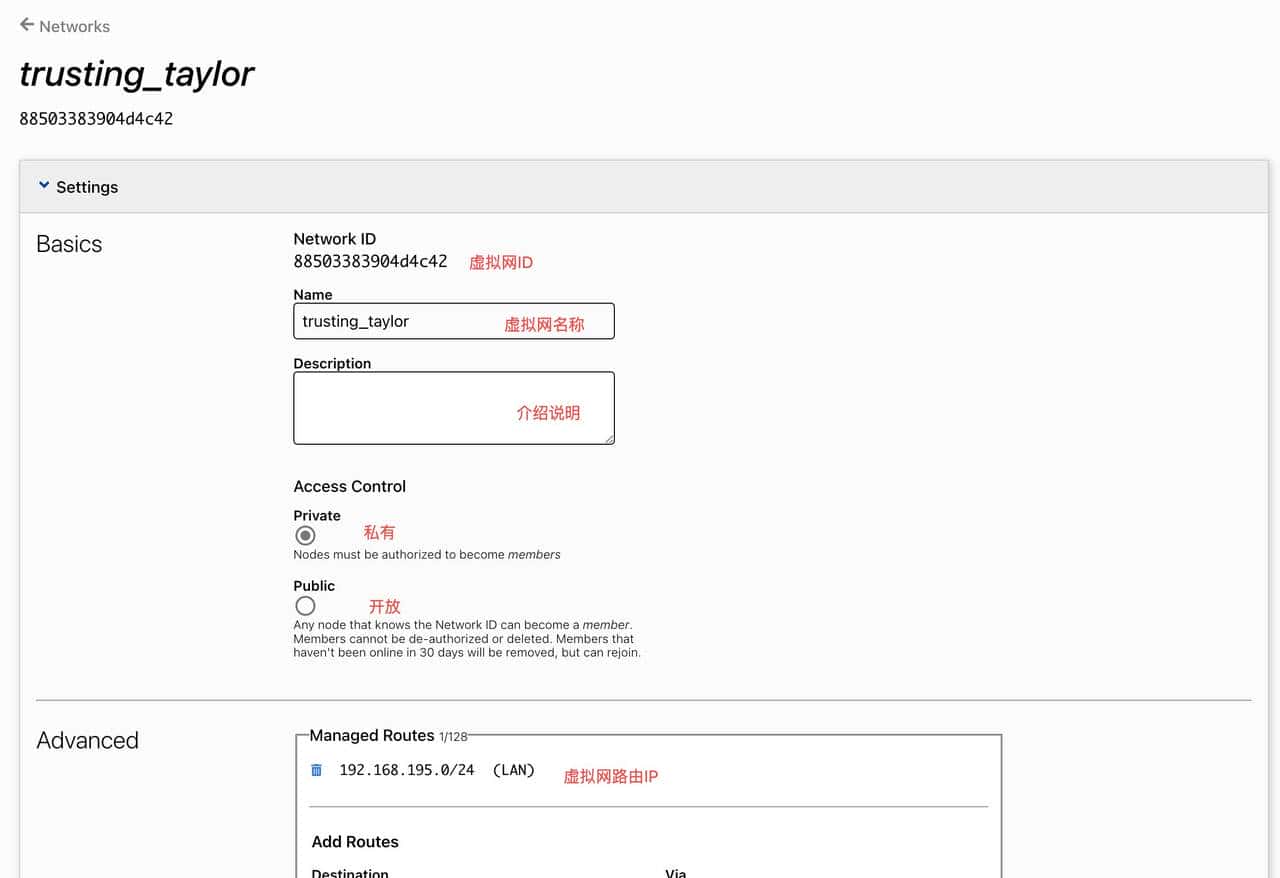Click the Network ID value under Basics
The image size is (1280, 878).
(x=370, y=261)
